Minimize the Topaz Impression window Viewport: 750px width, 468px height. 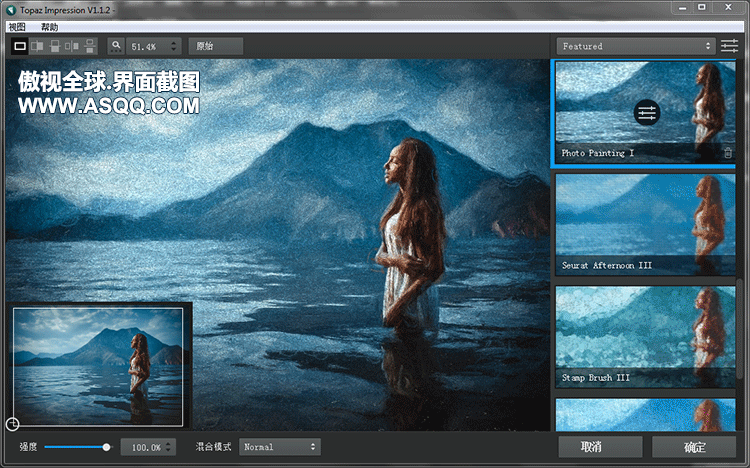[x=682, y=8]
